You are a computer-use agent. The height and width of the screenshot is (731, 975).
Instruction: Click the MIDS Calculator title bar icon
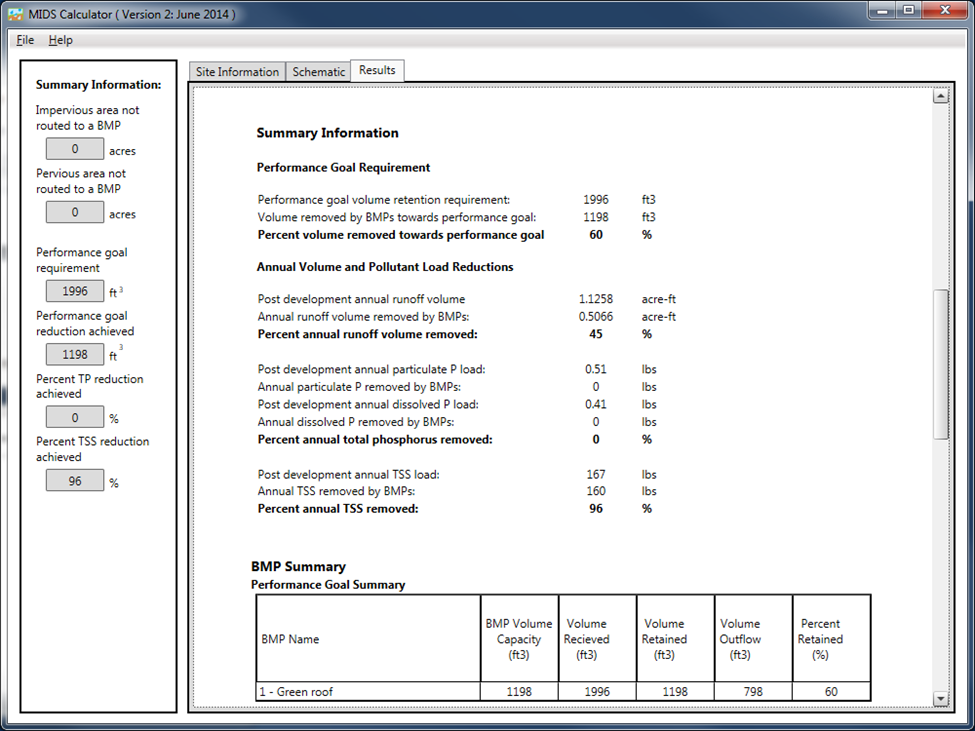[15, 16]
